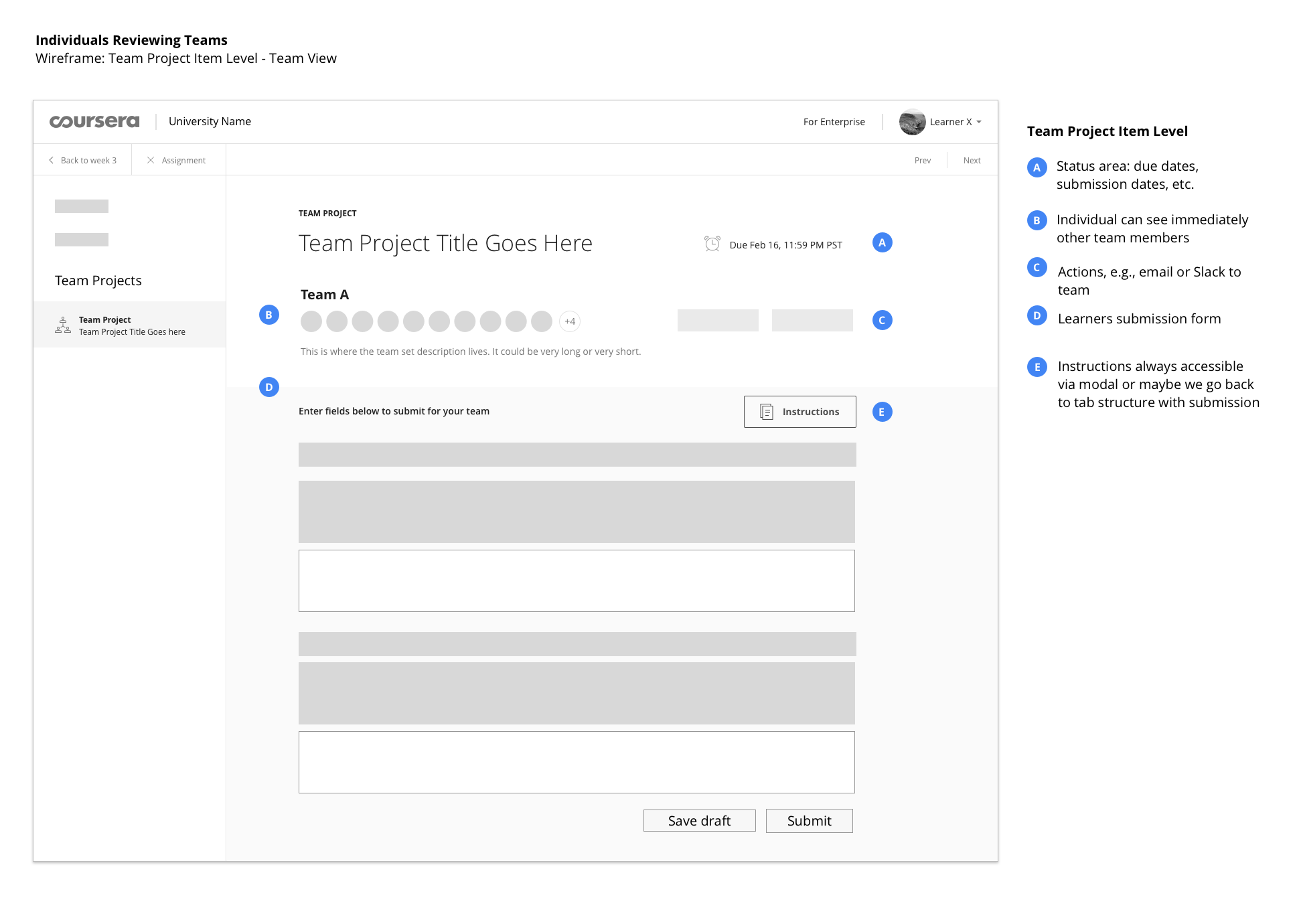The width and height of the screenshot is (1299, 924).
Task: Save draft of the submission
Action: click(699, 821)
